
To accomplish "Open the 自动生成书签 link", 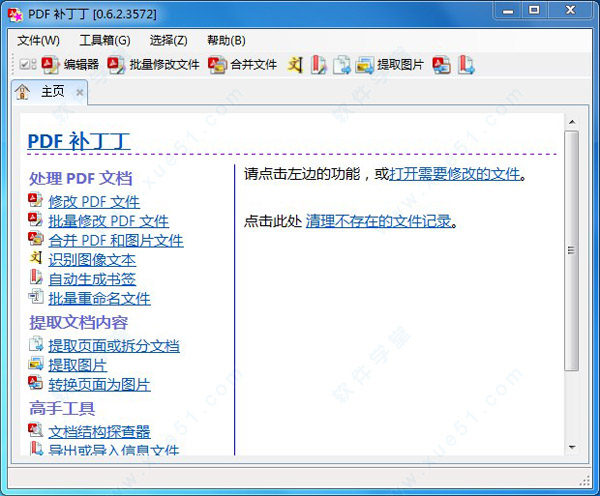I will (92, 279).
